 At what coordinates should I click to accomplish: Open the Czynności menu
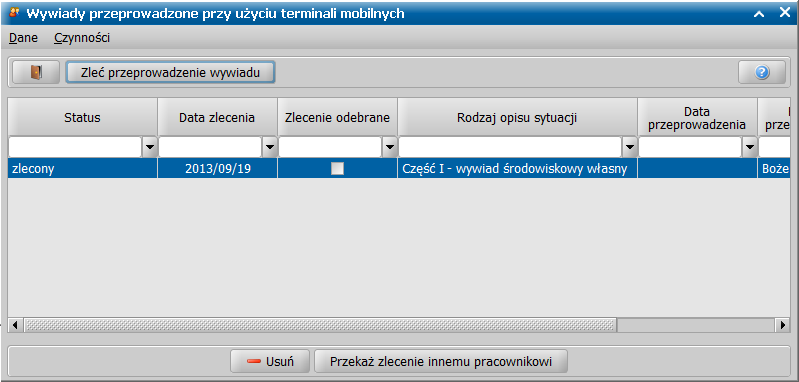click(82, 38)
